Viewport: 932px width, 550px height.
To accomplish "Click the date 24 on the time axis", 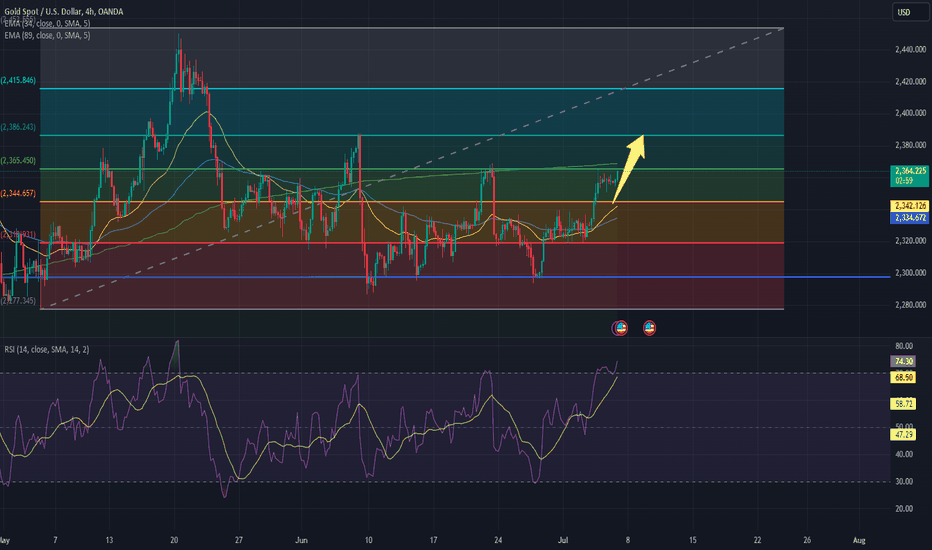I will [x=498, y=540].
